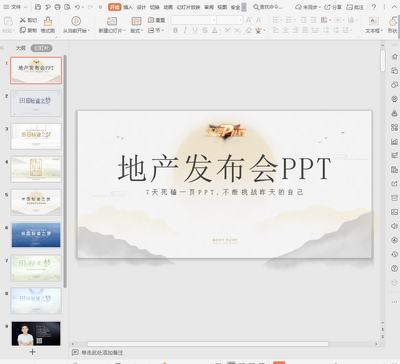Open the font size dropdown
Image resolution: width=400 pixels, height=364 pixels.
(x=241, y=20)
